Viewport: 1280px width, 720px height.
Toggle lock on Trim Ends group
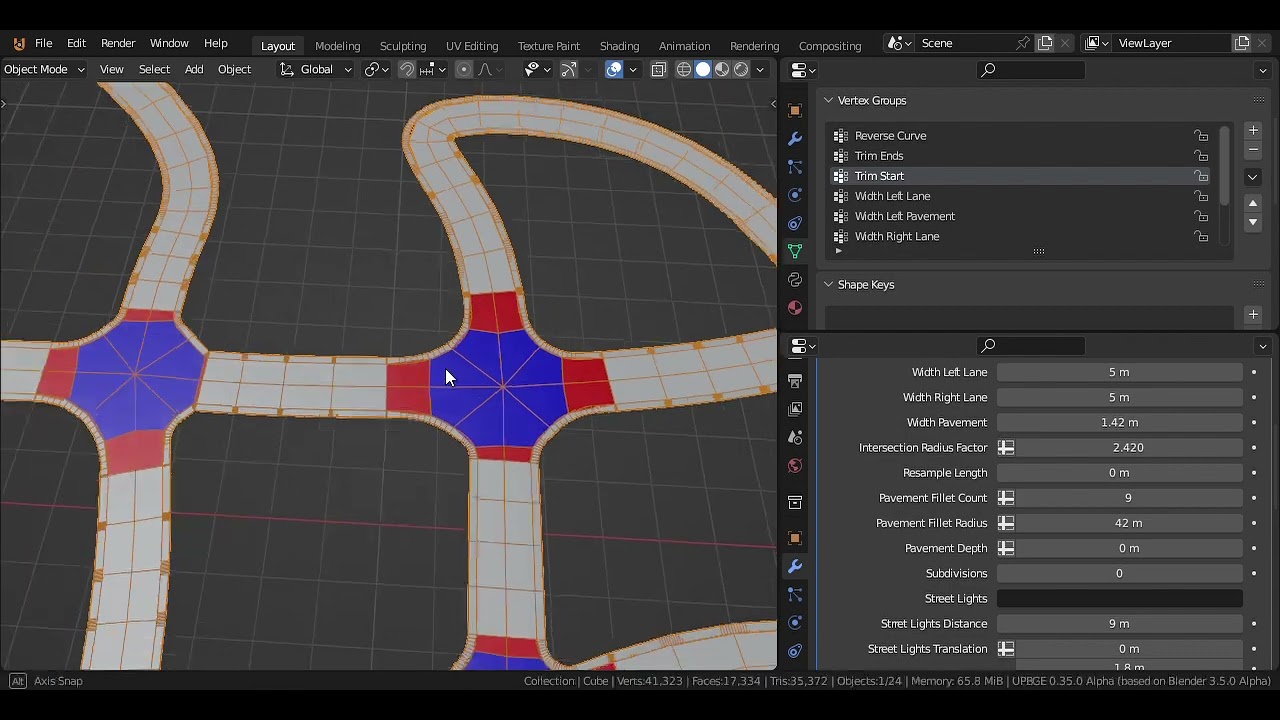[x=1201, y=156]
